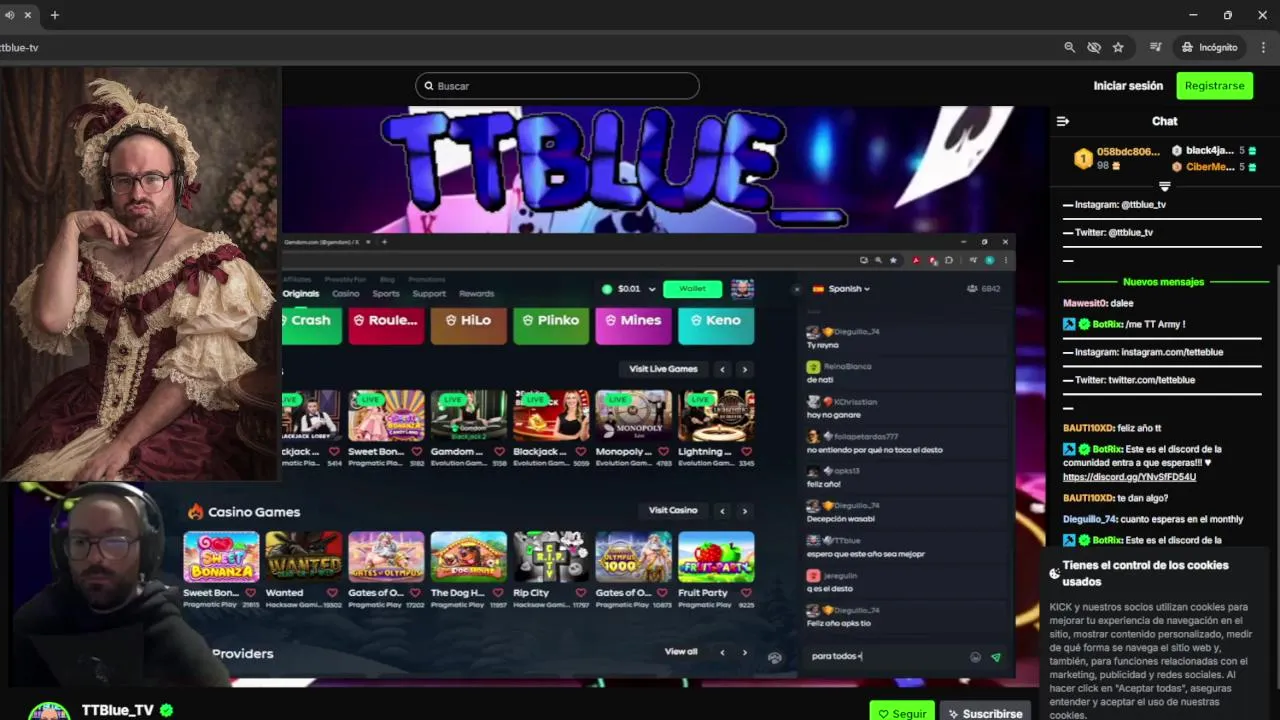1280x720 pixels.
Task: Click previous arrow beside View all
Action: tap(722, 652)
